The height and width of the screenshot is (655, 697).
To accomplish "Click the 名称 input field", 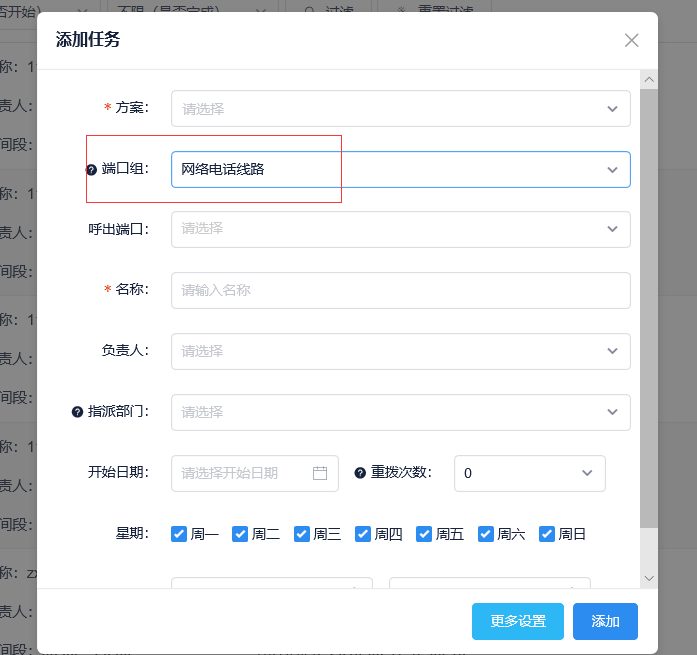I will pos(400,290).
